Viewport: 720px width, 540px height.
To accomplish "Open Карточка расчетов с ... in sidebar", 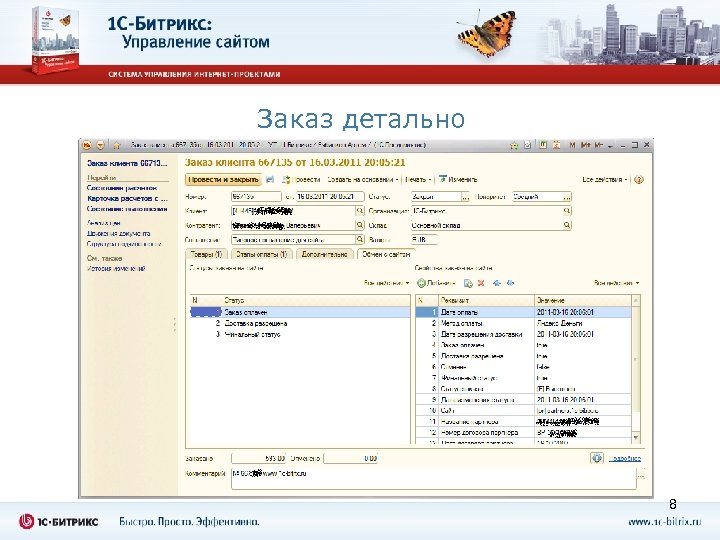I will pyautogui.click(x=128, y=198).
